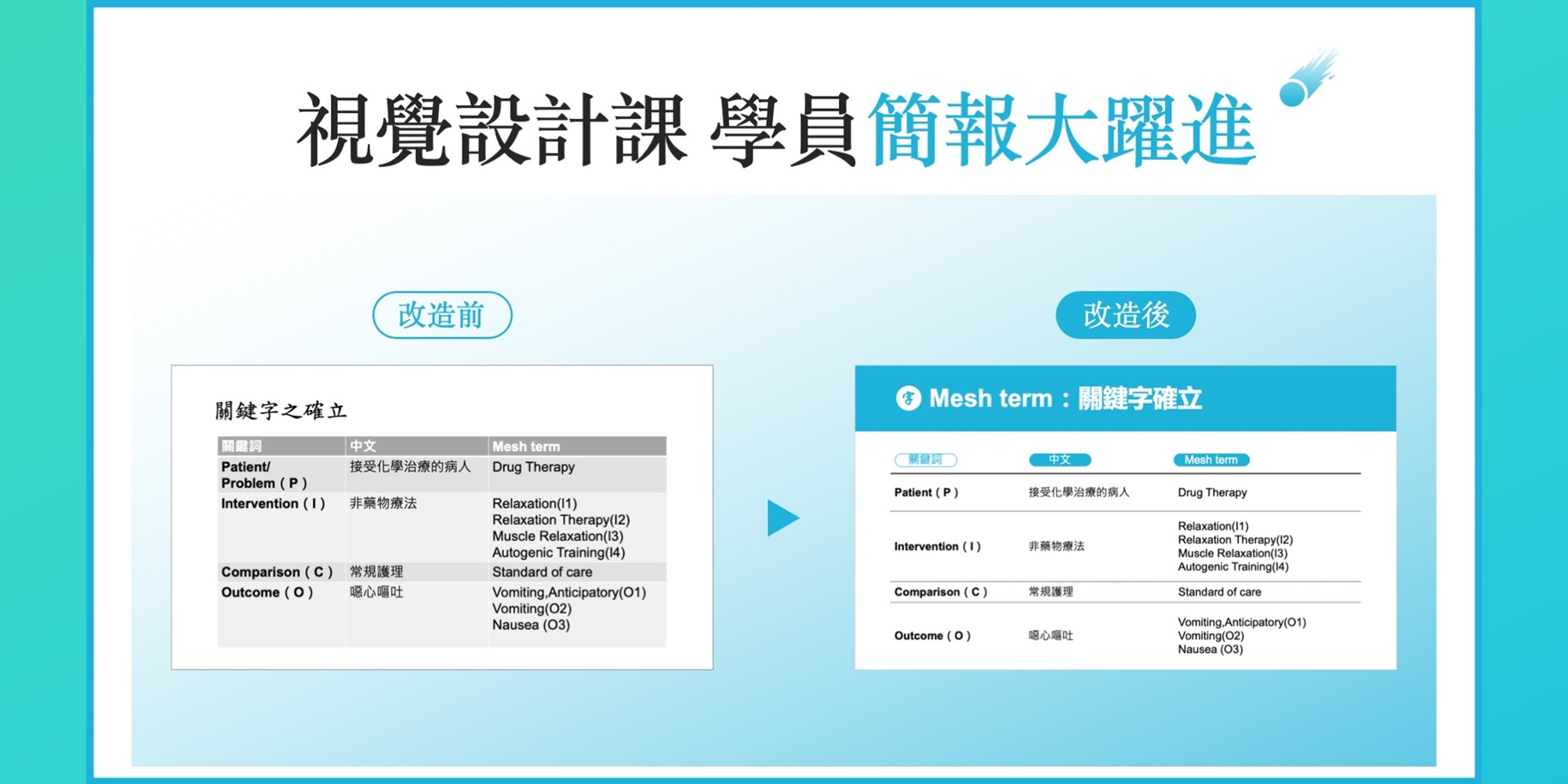Click the 關鍵字之確立 heading in the before slide
1568x784 pixels.
[281, 410]
